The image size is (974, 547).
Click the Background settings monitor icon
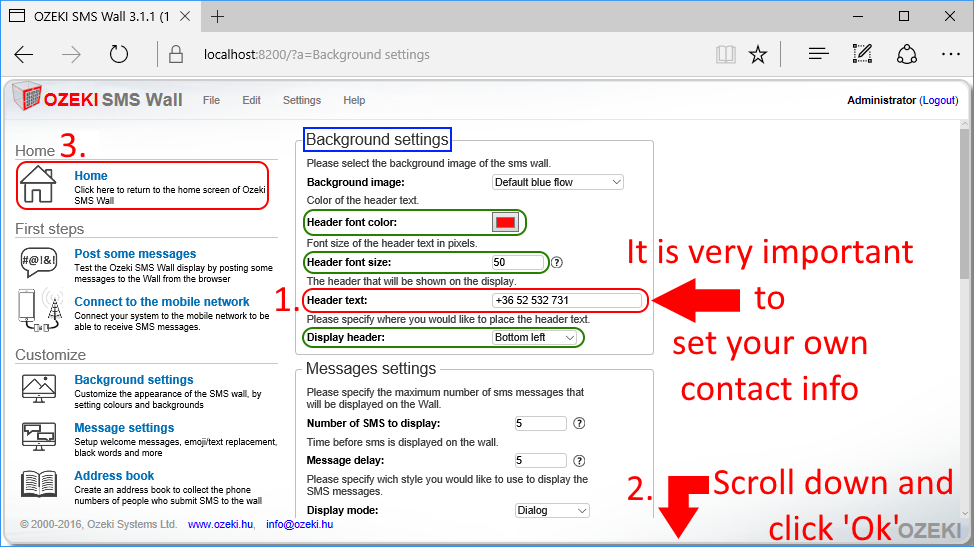pyautogui.click(x=39, y=389)
